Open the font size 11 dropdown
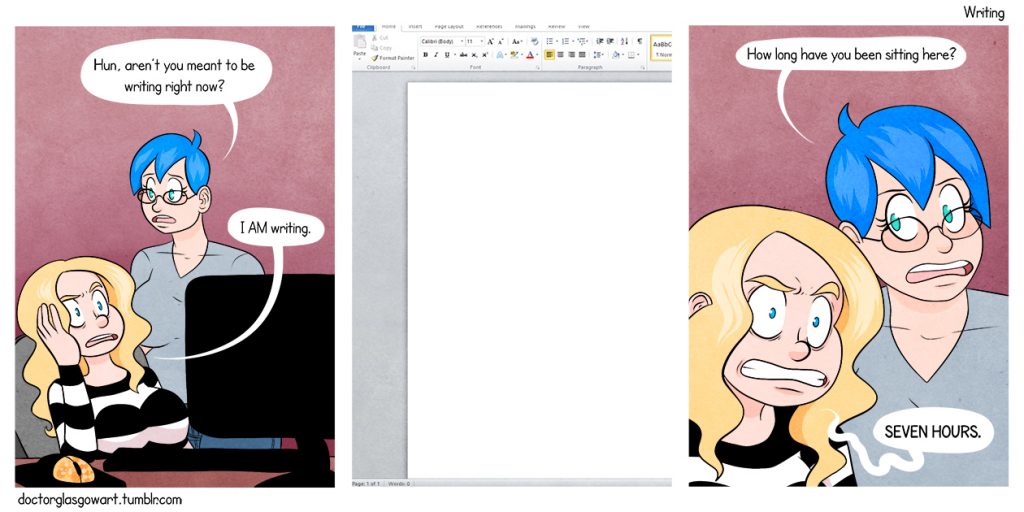The width and height of the screenshot is (1024, 512). [x=474, y=41]
